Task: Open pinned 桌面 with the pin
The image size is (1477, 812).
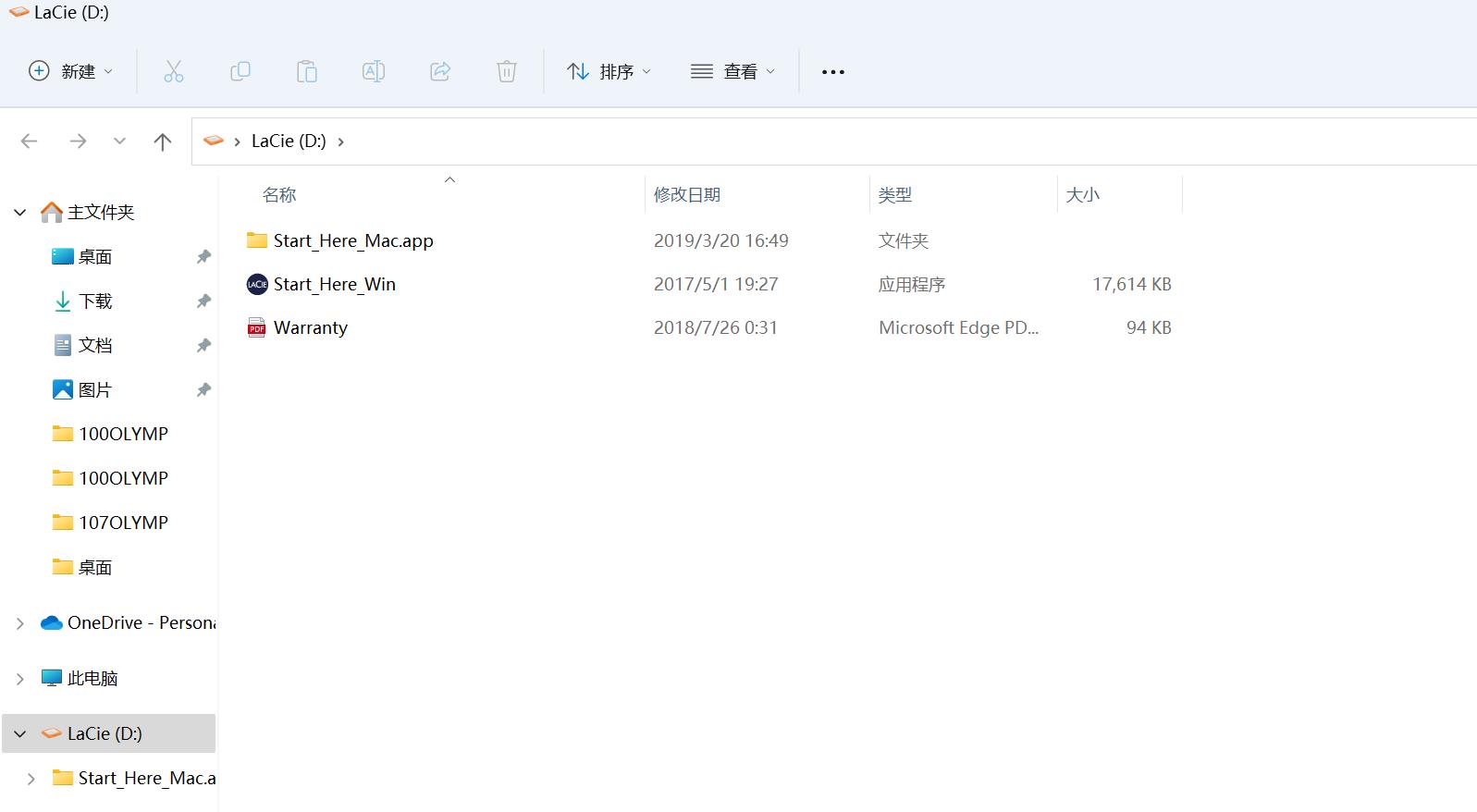Action: (95, 257)
